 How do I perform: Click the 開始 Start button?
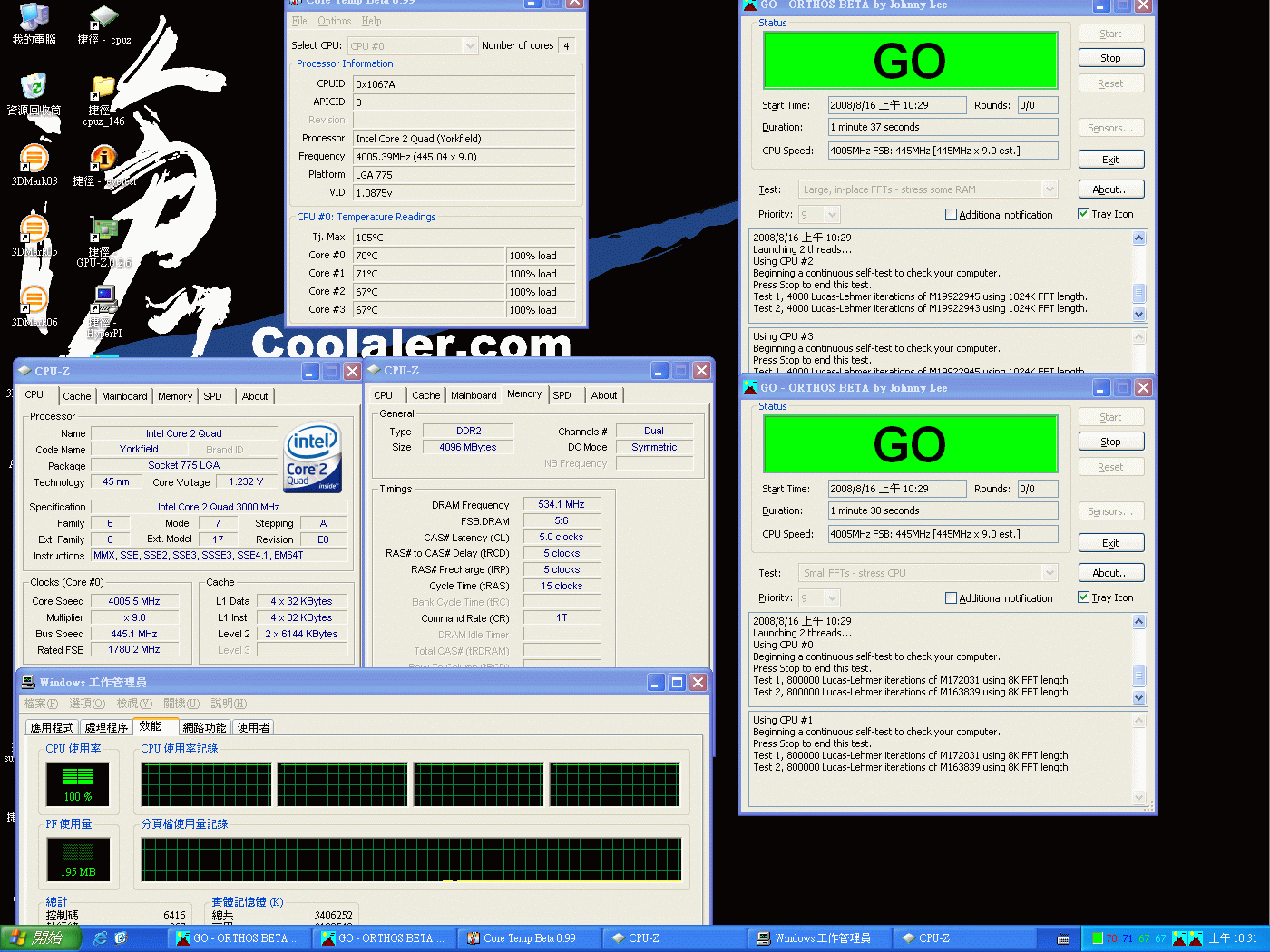click(x=41, y=938)
